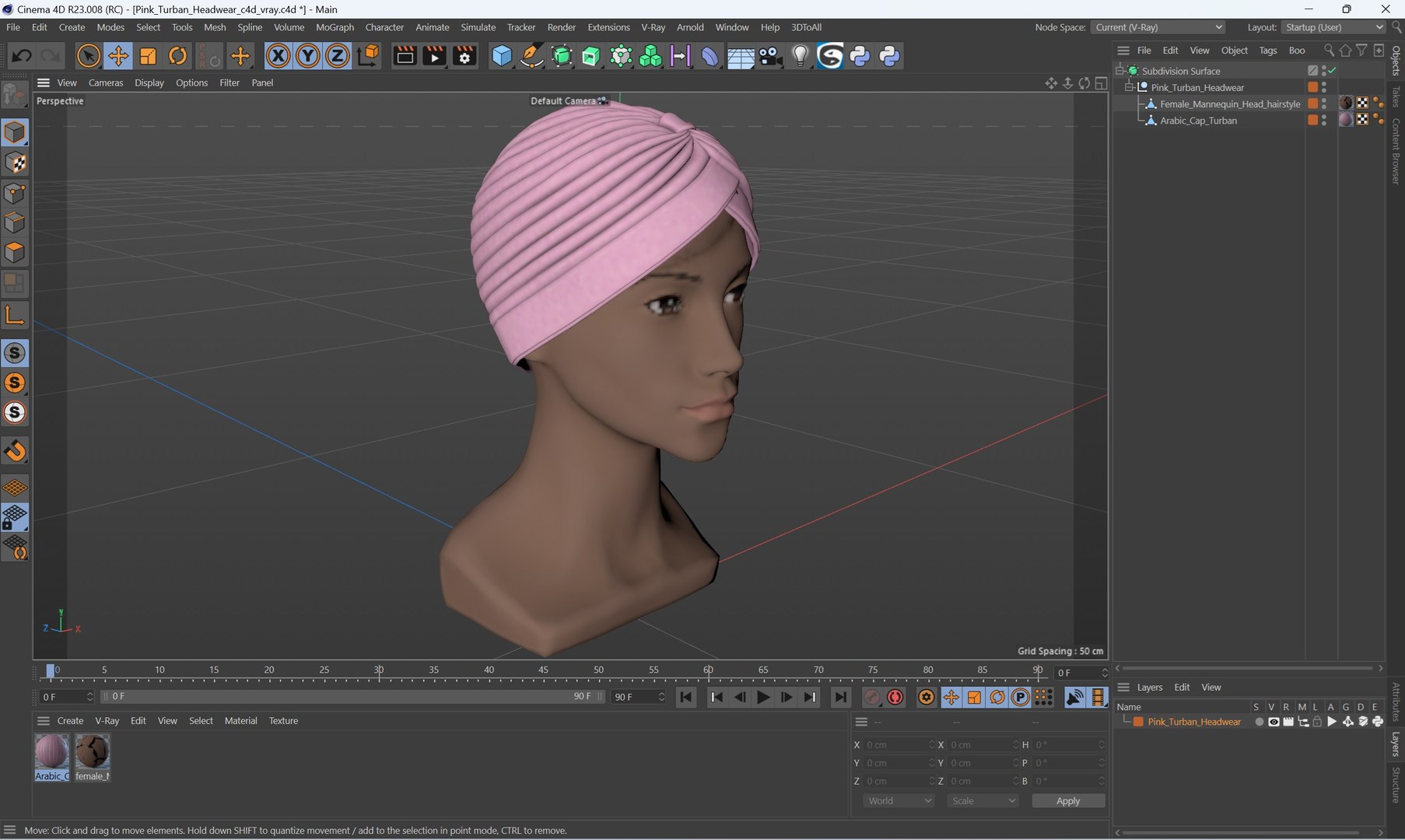The height and width of the screenshot is (840, 1405).
Task: Select the Move tool in the toolbar
Action: click(118, 56)
